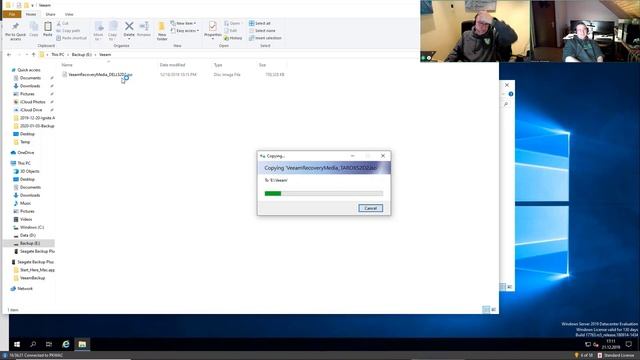The image size is (640, 360).
Task: Click the Delete X icon
Action: (129, 27)
